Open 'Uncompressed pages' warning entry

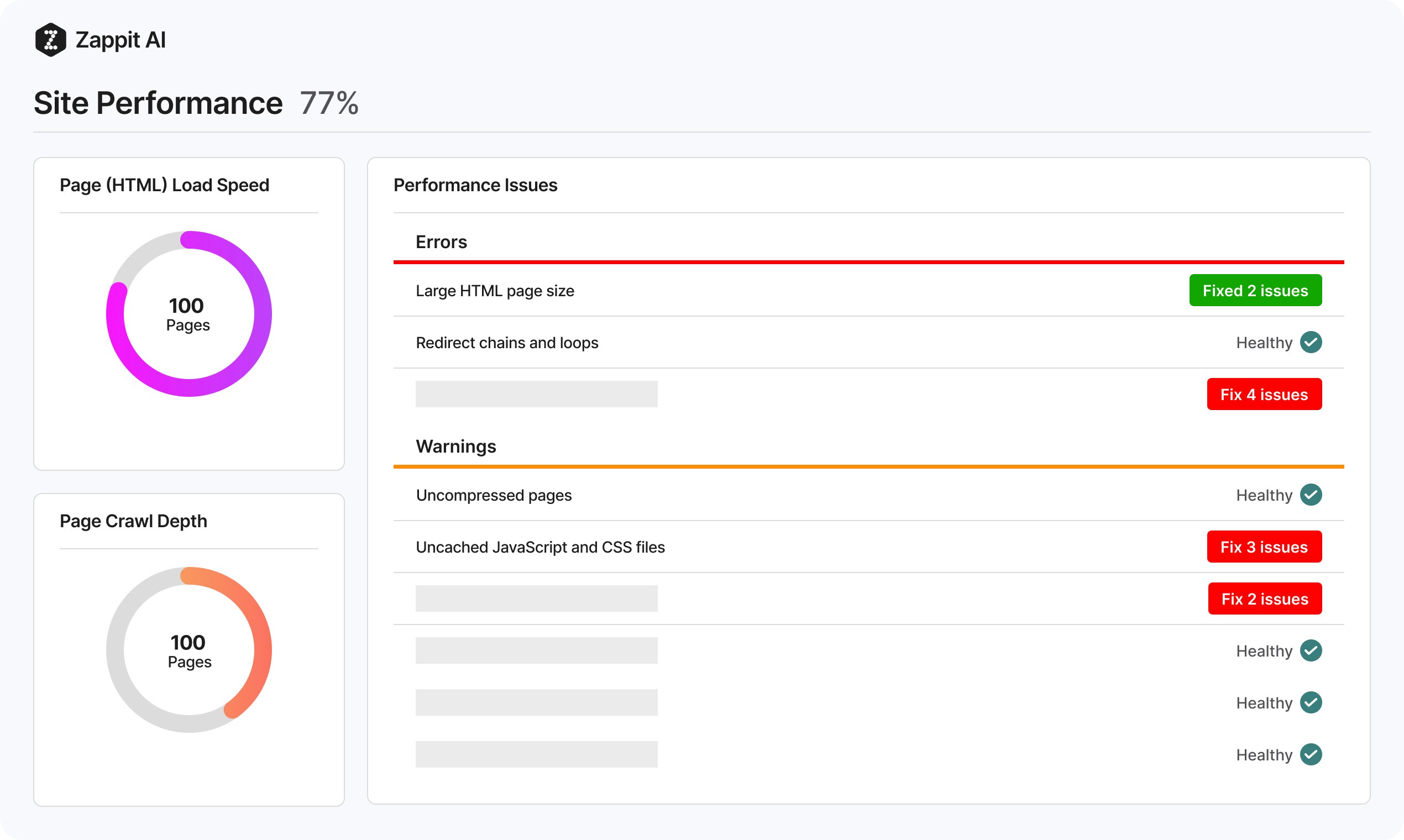point(494,495)
